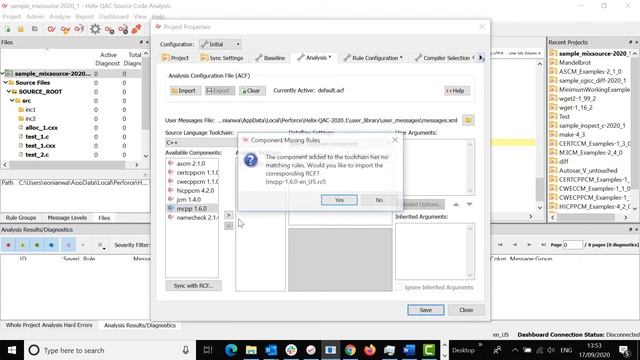Switch to the Compiler Selection tab
640x360 pixels.
pos(443,58)
